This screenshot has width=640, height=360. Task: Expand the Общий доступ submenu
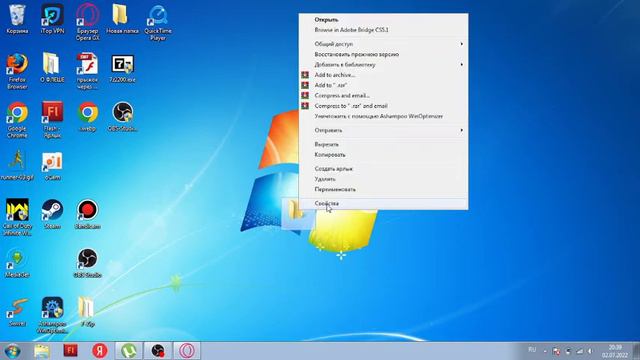(x=383, y=44)
